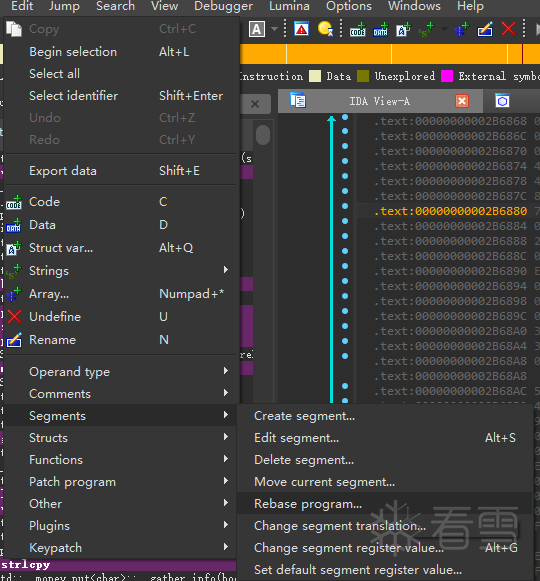Open dropdown arrow next to Strings toolbar icon
This screenshot has width=540, height=581.
444,29
